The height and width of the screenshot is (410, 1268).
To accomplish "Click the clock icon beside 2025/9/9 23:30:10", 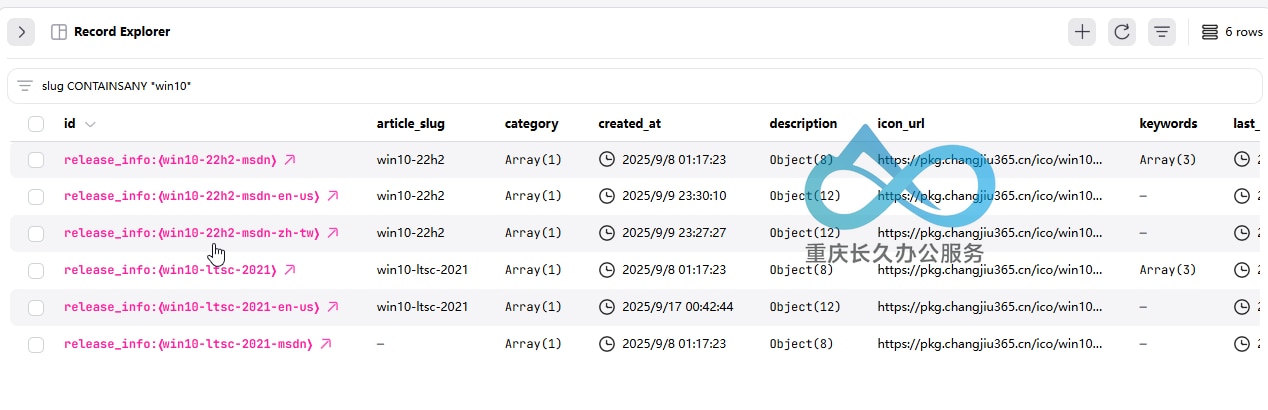I will (606, 197).
